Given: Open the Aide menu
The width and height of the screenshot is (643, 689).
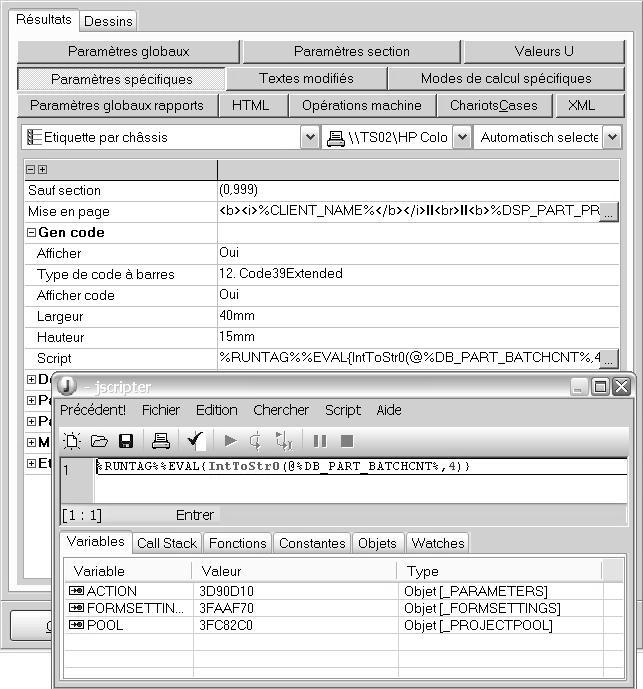Looking at the screenshot, I should [389, 410].
